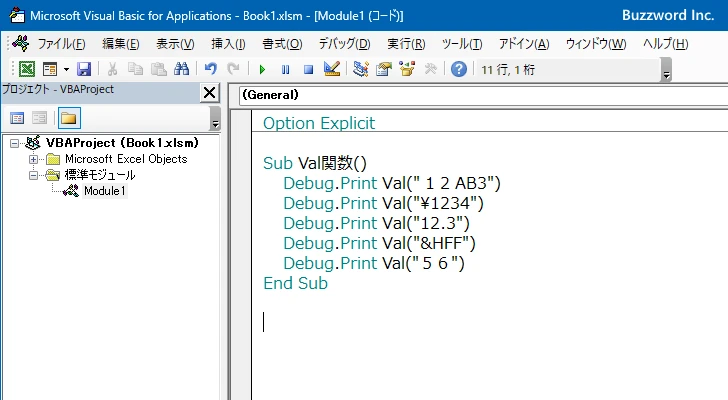Expand the Microsoft Excel Objects folder
The height and width of the screenshot is (400, 728).
click(x=33, y=160)
